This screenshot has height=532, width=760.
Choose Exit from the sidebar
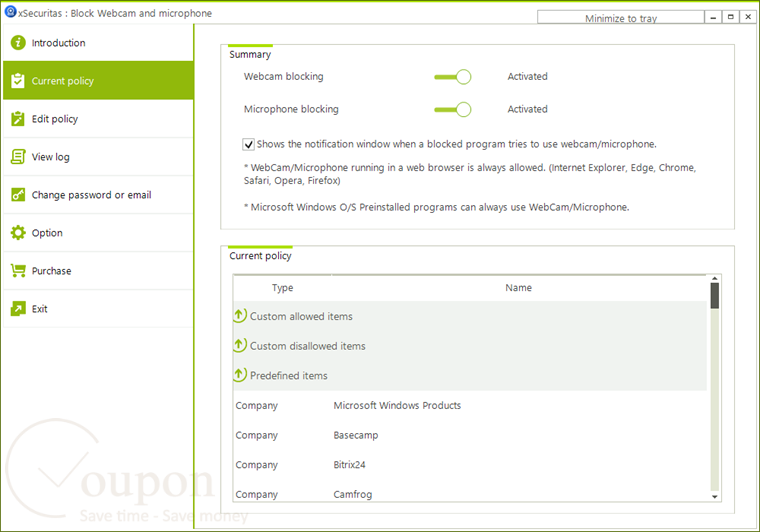[x=98, y=309]
